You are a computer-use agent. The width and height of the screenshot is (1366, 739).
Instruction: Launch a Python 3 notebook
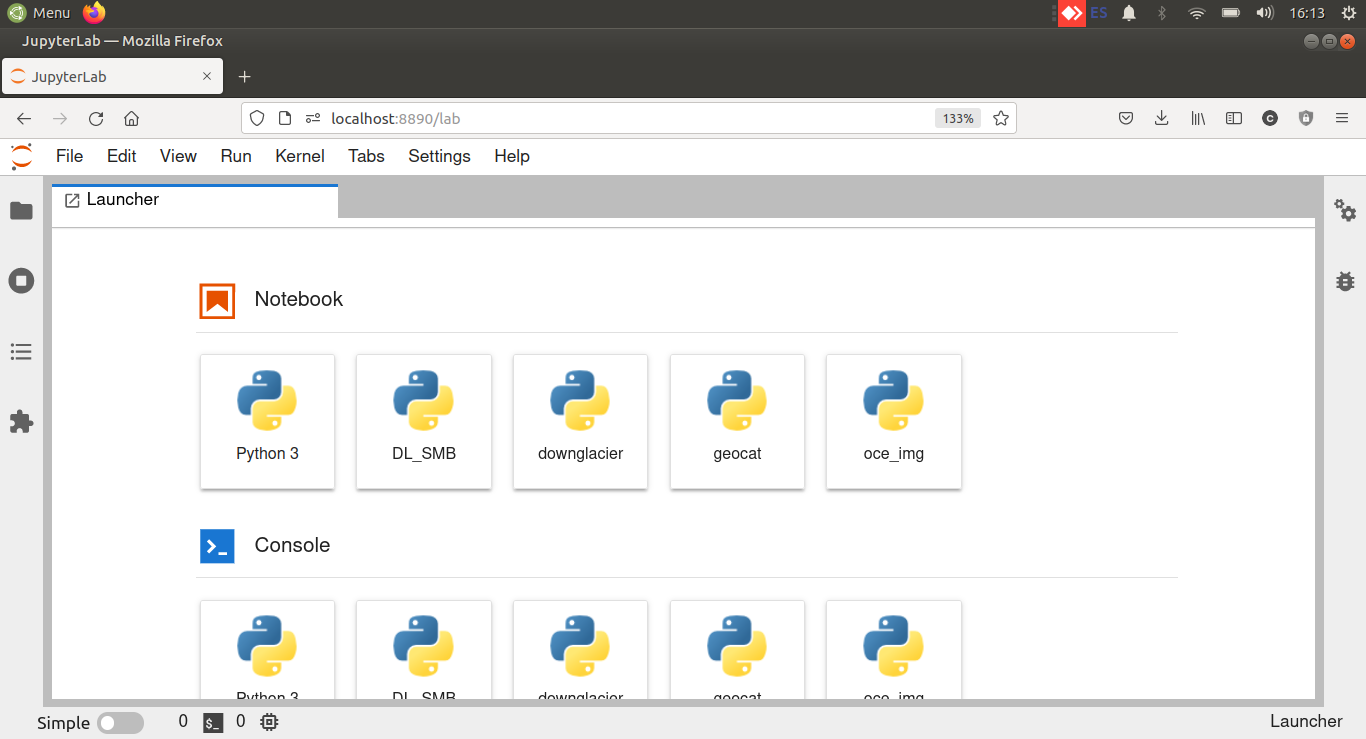click(267, 421)
